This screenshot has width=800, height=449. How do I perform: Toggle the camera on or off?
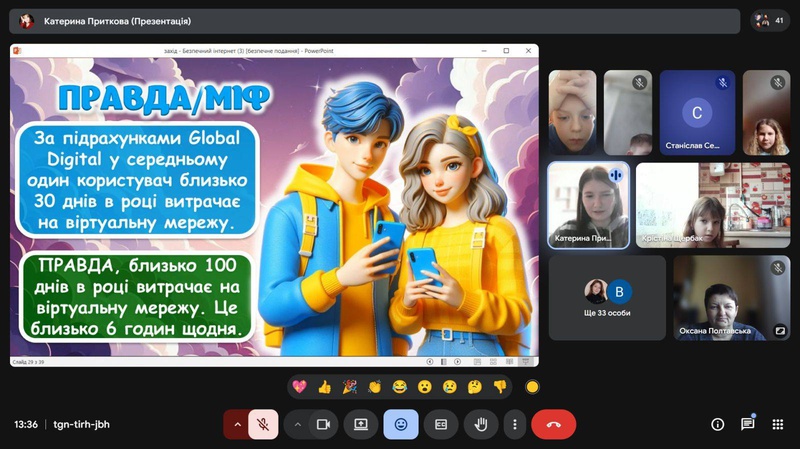322,424
